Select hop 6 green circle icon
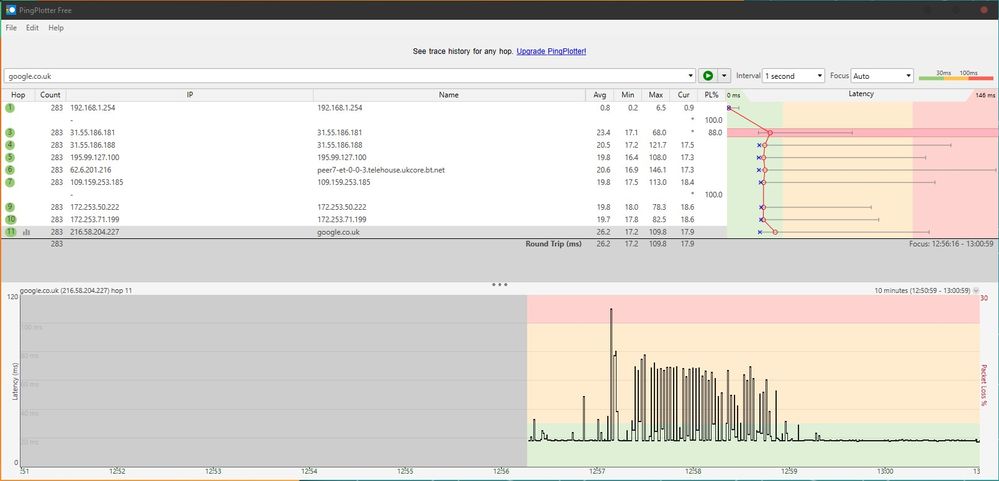Viewport: 999px width, 481px height. (x=10, y=170)
